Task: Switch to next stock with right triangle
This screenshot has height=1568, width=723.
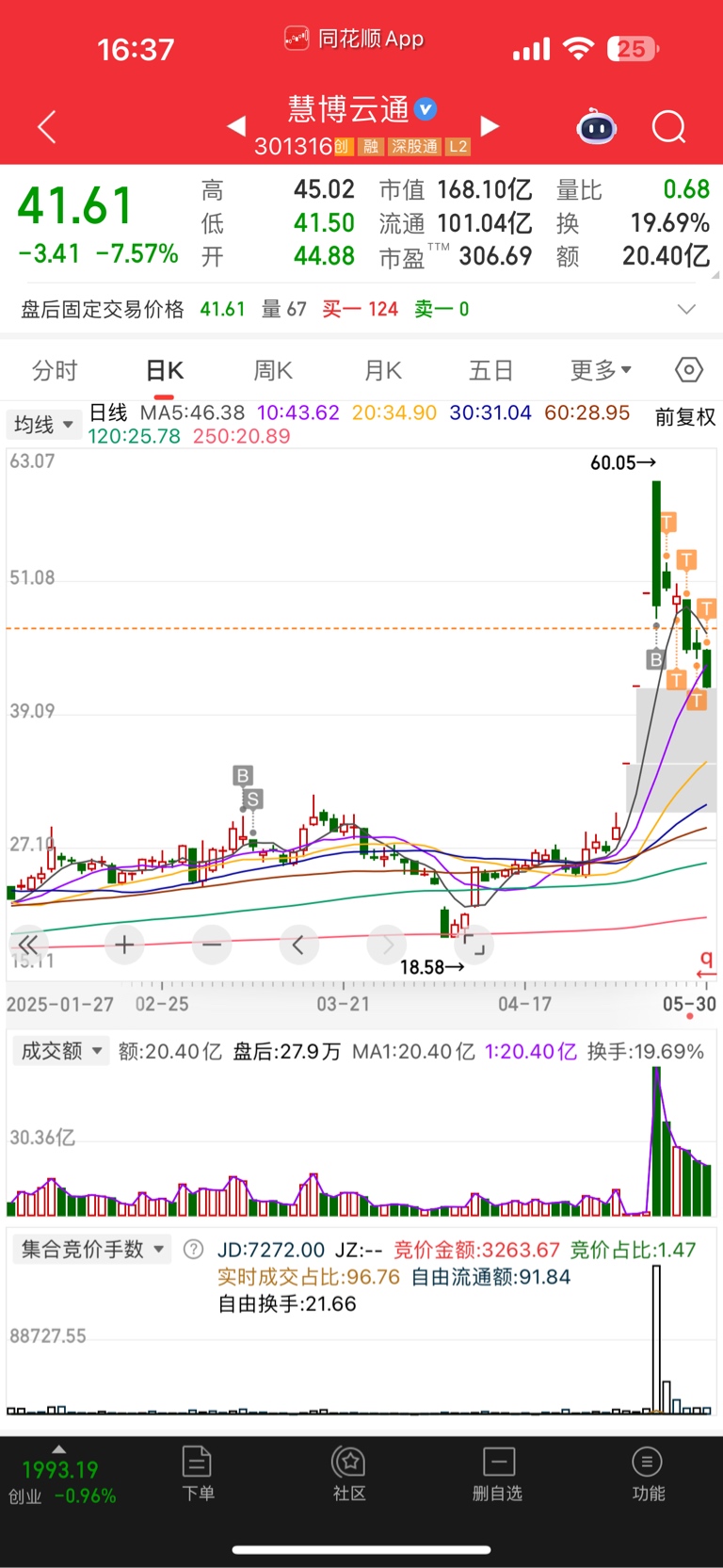Action: pyautogui.click(x=490, y=125)
